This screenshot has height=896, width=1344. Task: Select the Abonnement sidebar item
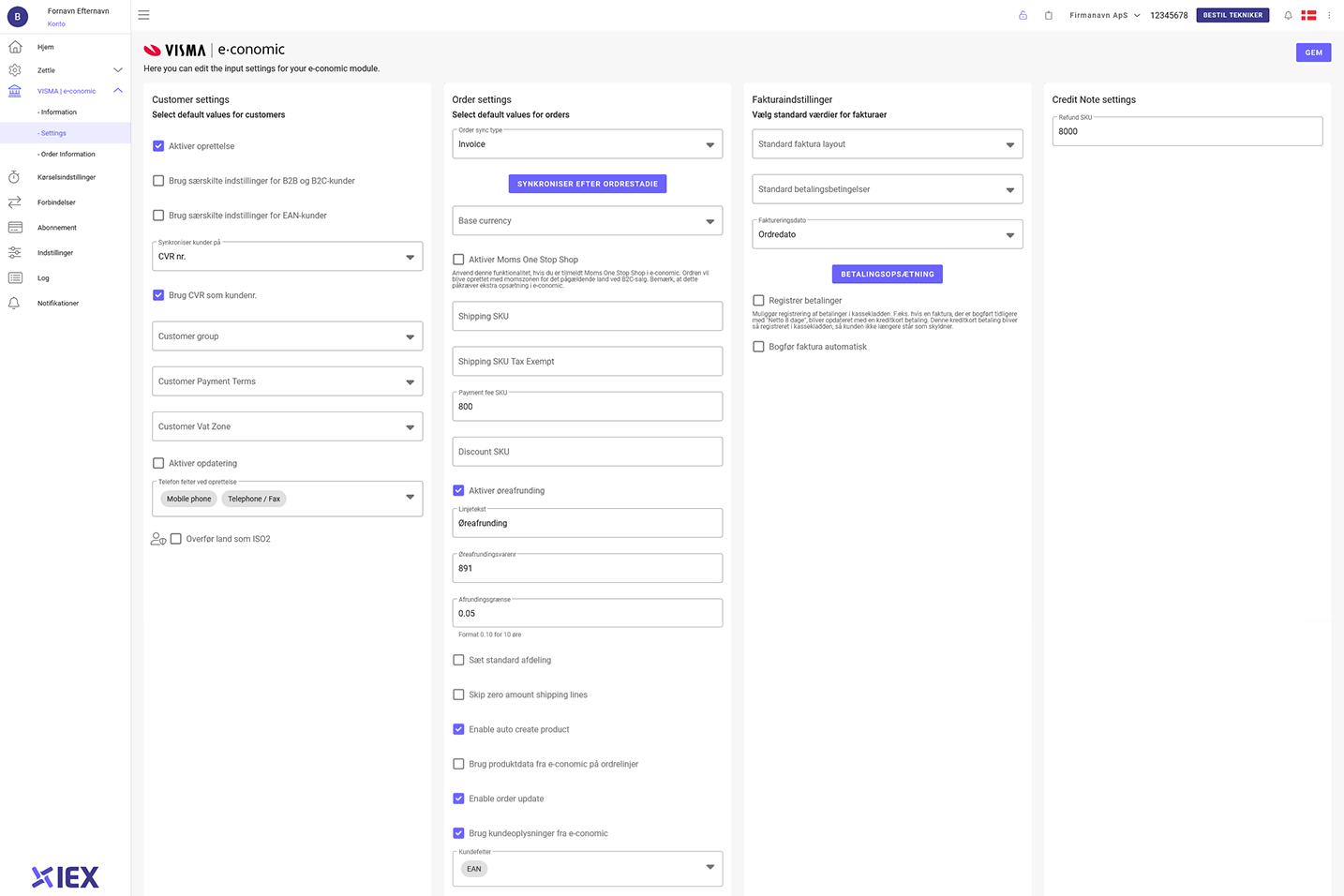click(57, 228)
